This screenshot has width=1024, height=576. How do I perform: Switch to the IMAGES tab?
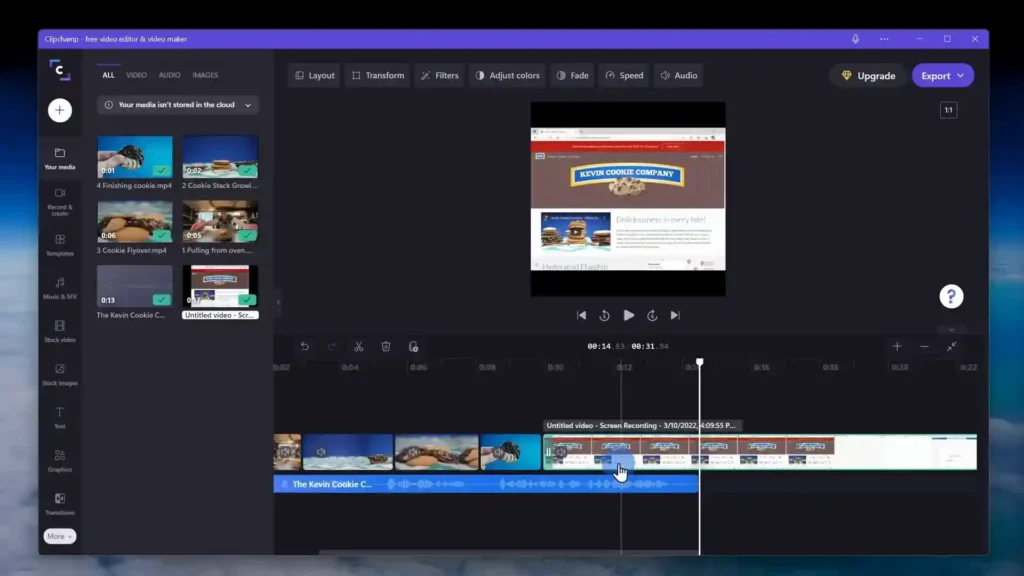tap(205, 74)
